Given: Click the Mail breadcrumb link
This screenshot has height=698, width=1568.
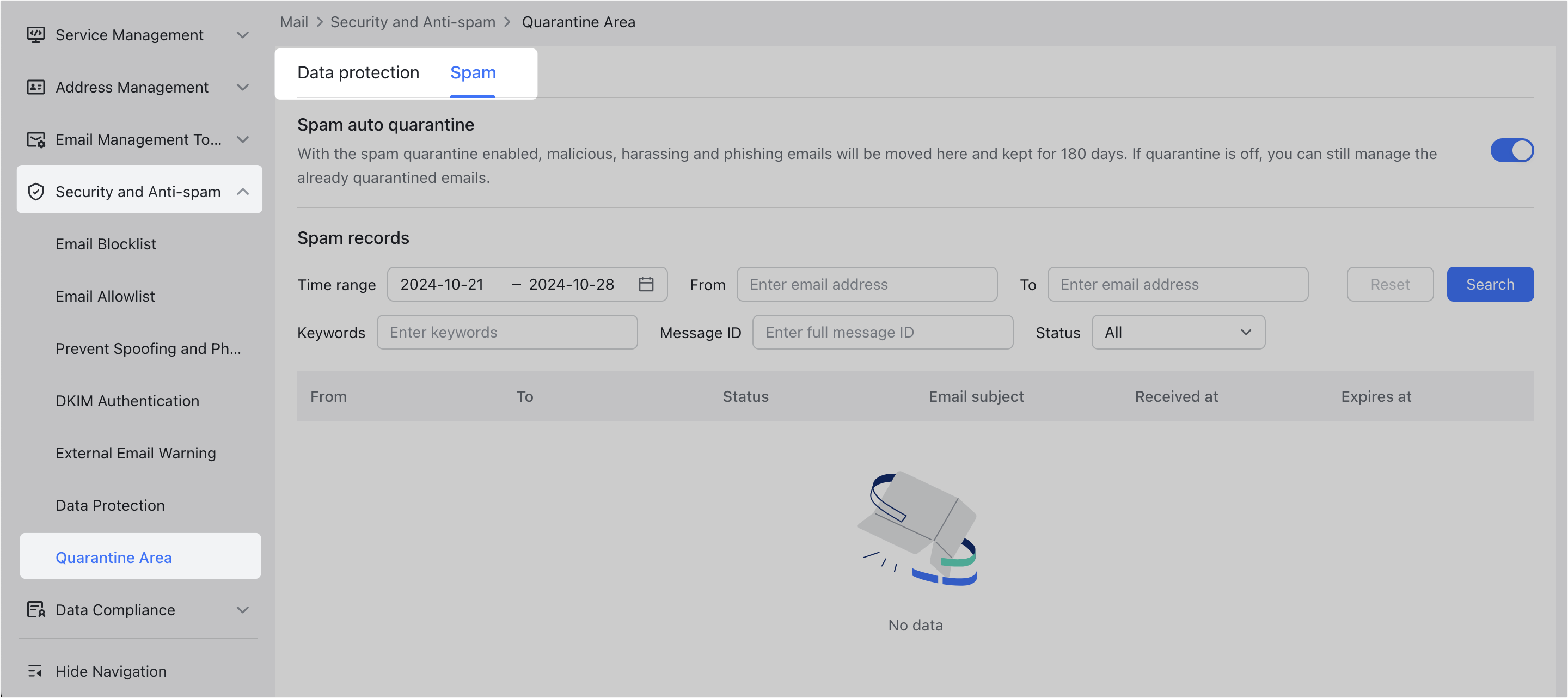Looking at the screenshot, I should pos(294,22).
